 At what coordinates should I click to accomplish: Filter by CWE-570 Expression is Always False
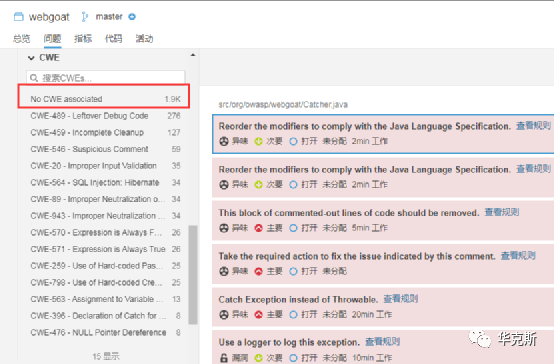105,233
